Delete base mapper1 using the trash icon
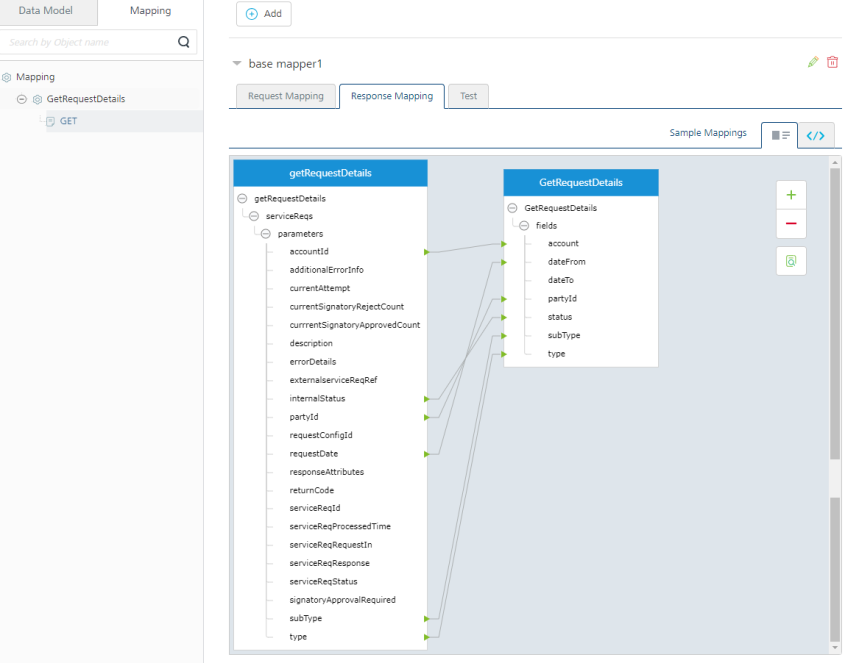This screenshot has height=663, width=845. [x=832, y=62]
